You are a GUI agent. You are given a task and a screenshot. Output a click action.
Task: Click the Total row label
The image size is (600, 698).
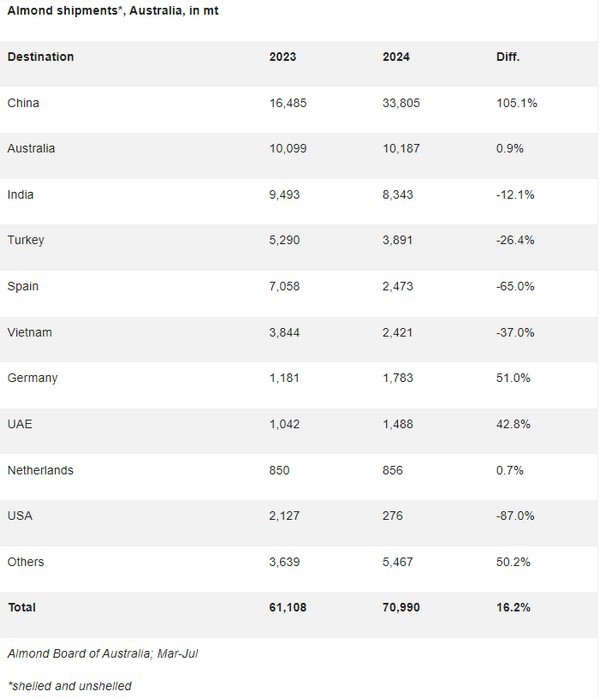[x=22, y=607]
